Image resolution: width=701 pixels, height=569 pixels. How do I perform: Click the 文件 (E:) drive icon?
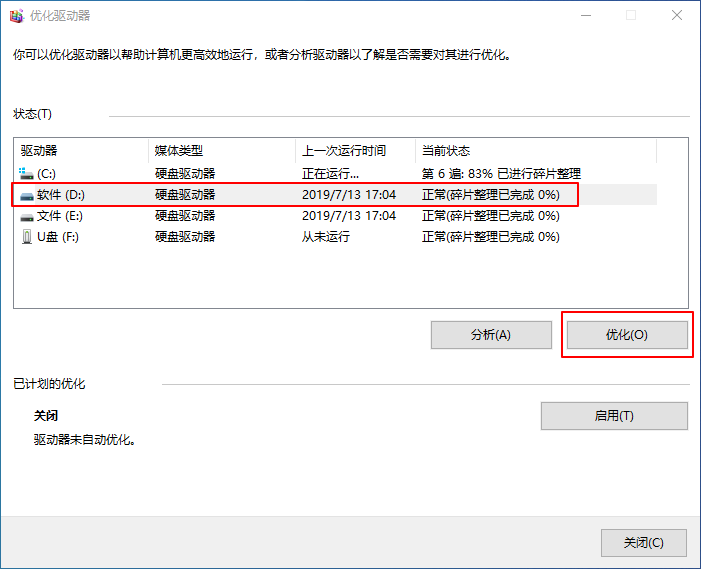click(27, 215)
